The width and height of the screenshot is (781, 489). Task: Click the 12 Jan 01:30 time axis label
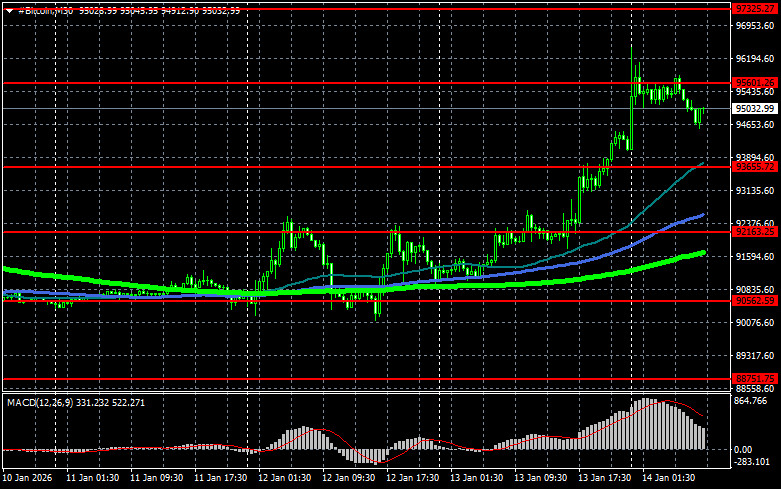[284, 478]
